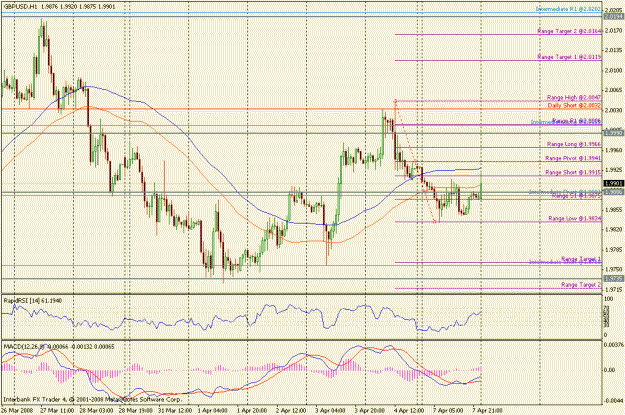The width and height of the screenshot is (625, 415).
Task: Click the 3 Apr 20:00 time label
Action: pyautogui.click(x=369, y=410)
